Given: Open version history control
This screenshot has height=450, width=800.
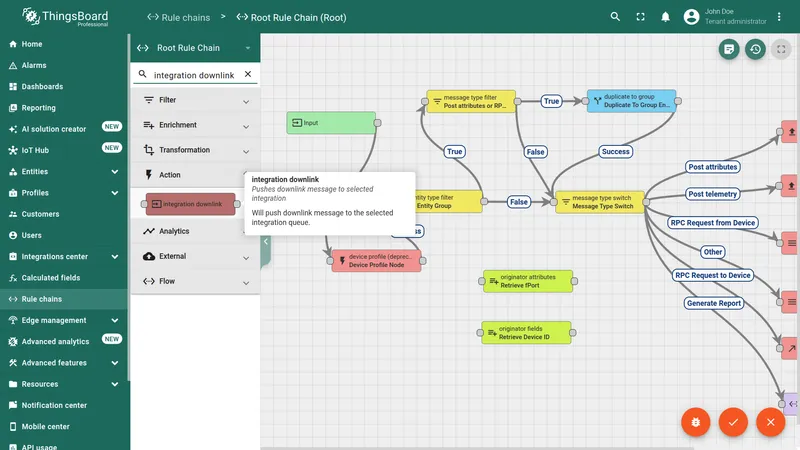Looking at the screenshot, I should (x=755, y=49).
